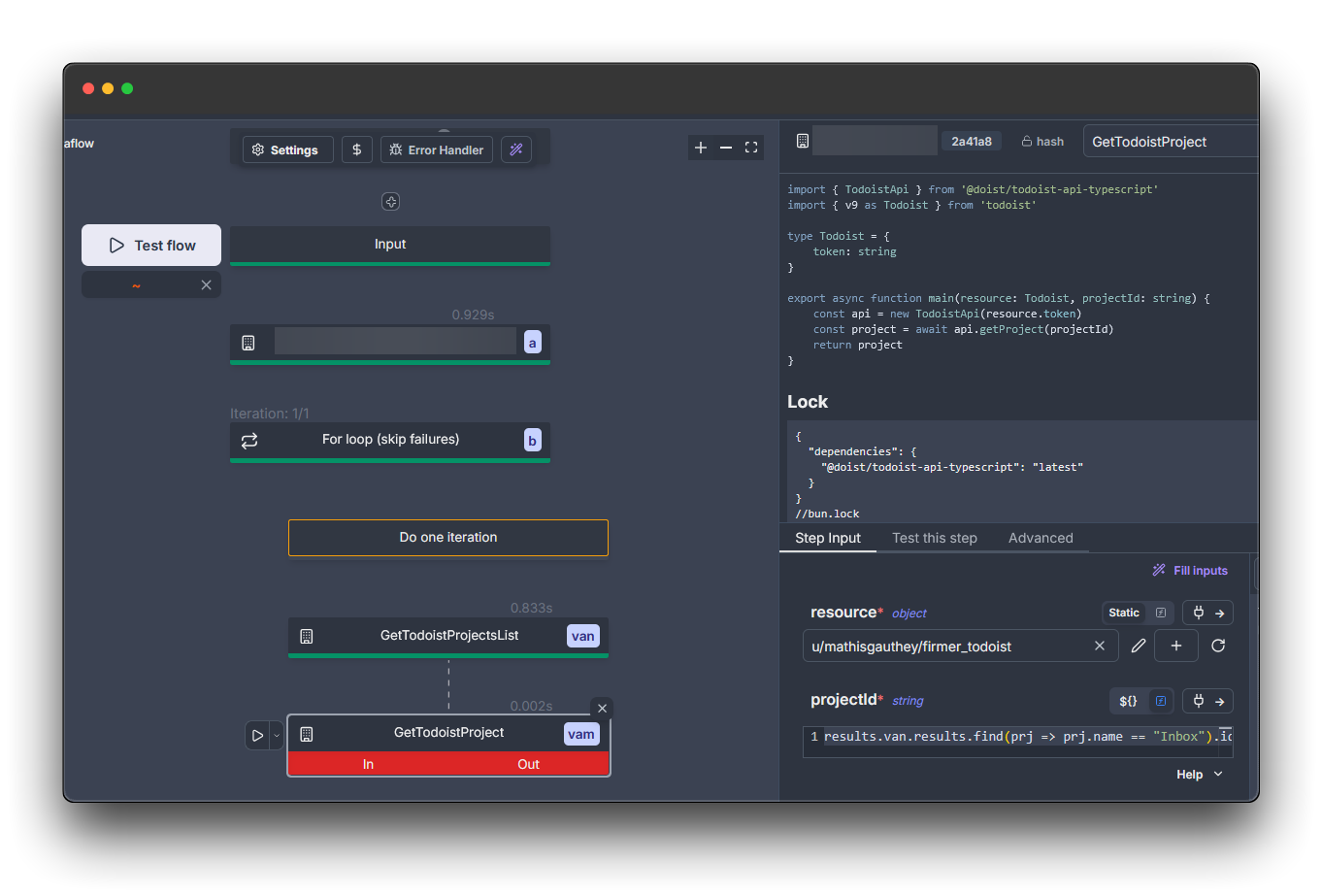Viewport: 1322px width, 896px height.
Task: Open the dropdown next to step play button
Action: [277, 736]
